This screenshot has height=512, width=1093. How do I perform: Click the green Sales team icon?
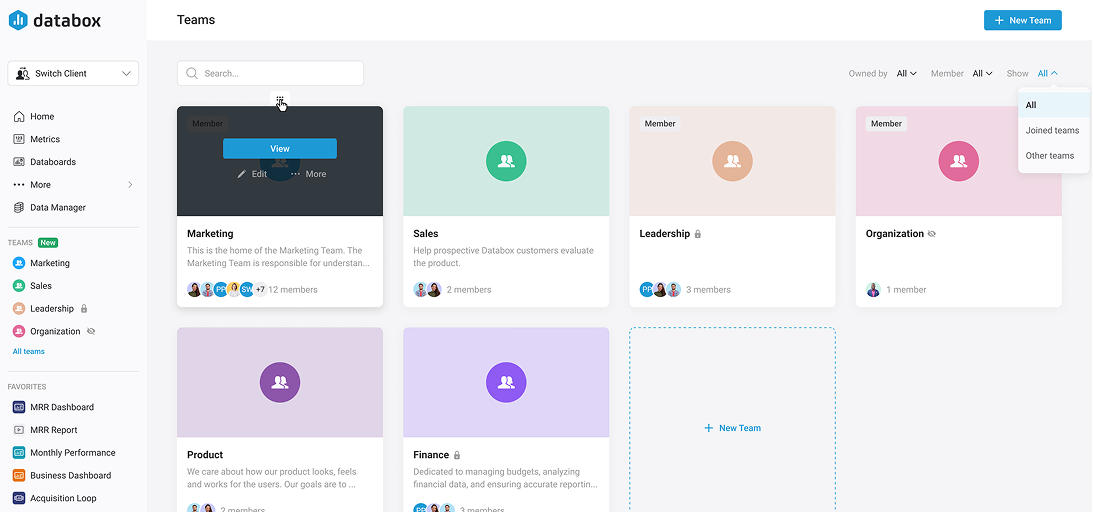pos(506,162)
